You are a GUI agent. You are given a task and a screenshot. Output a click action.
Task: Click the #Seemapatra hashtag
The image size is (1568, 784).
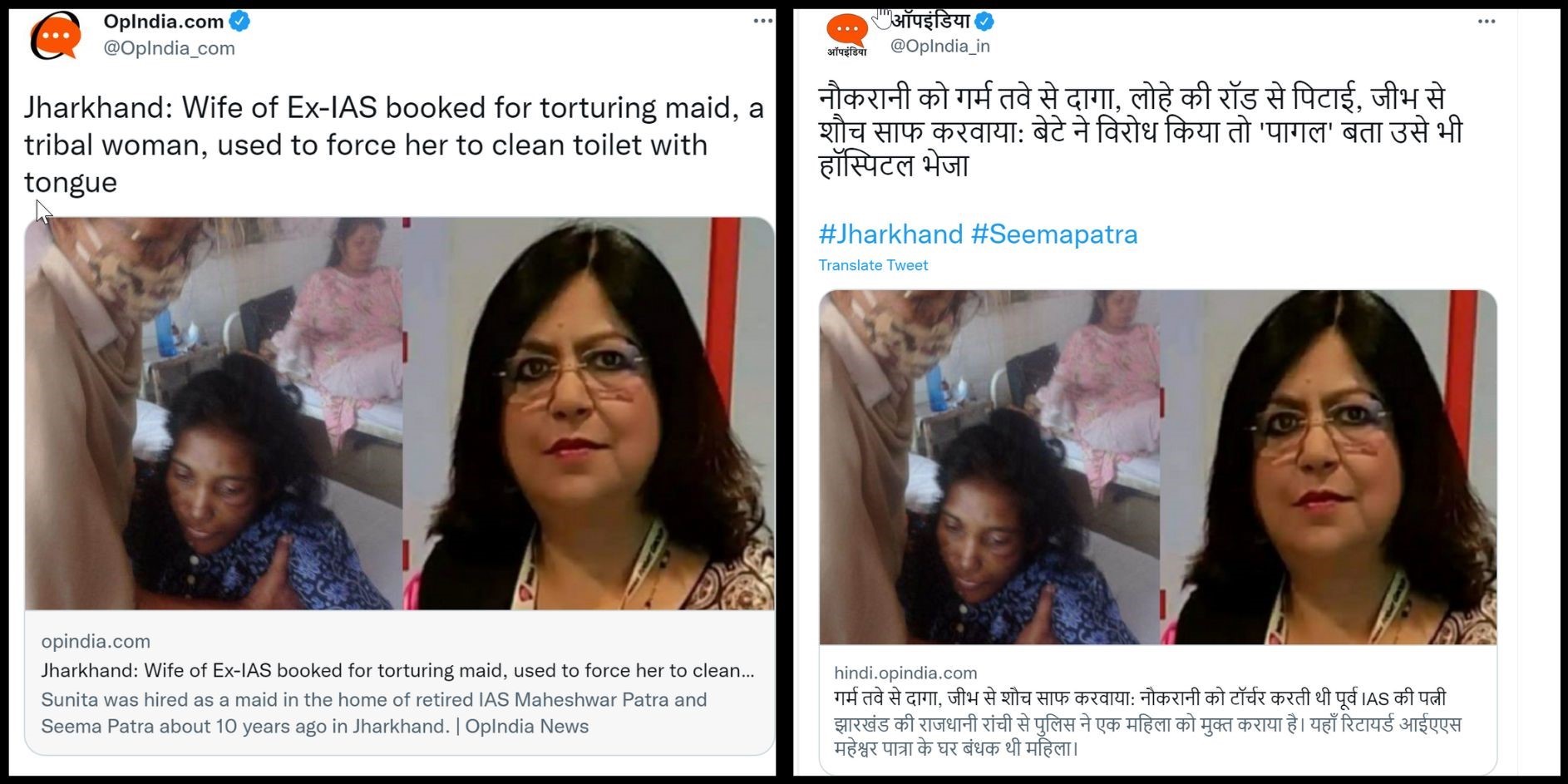click(1054, 234)
